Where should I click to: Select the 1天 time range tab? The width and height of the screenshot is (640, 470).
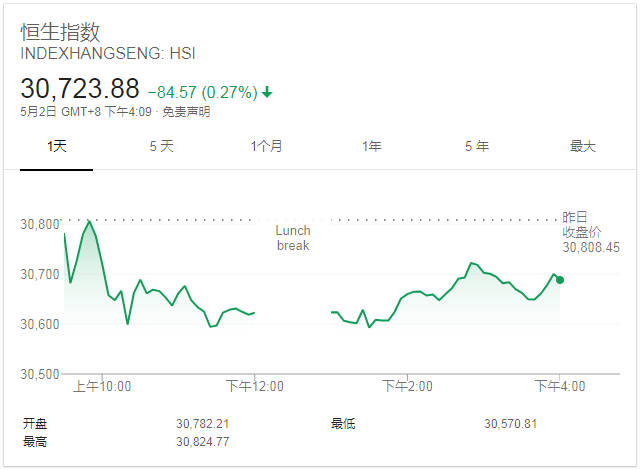click(57, 146)
